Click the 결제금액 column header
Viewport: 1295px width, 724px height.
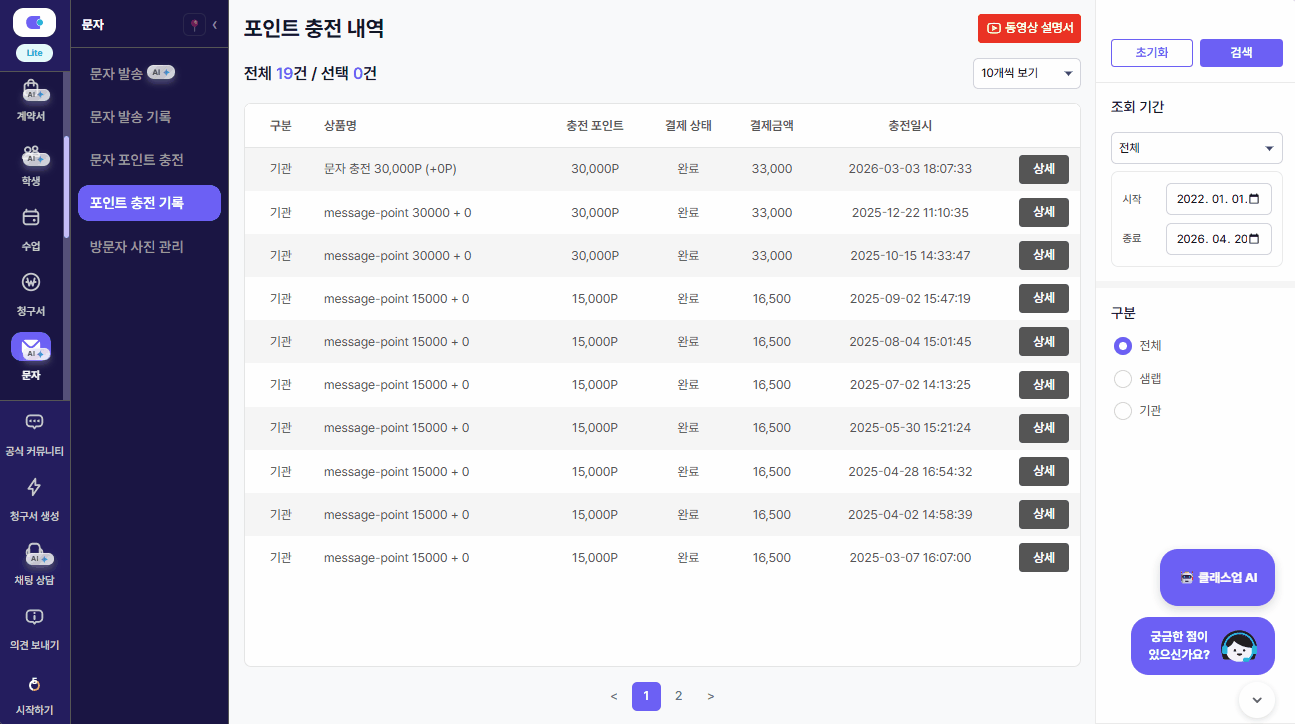coord(772,126)
